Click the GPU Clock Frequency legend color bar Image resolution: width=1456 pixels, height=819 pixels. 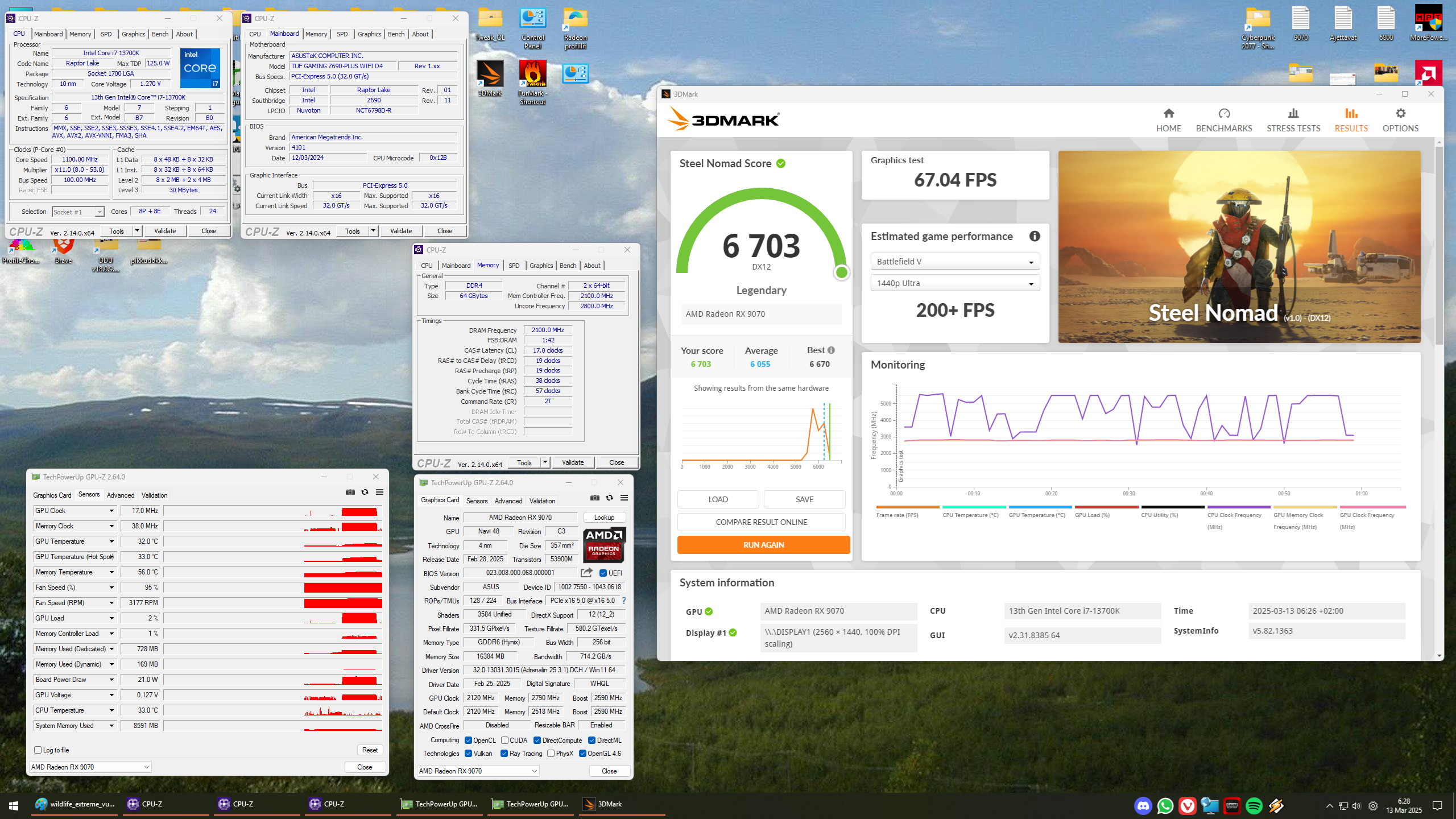pos(1372,507)
